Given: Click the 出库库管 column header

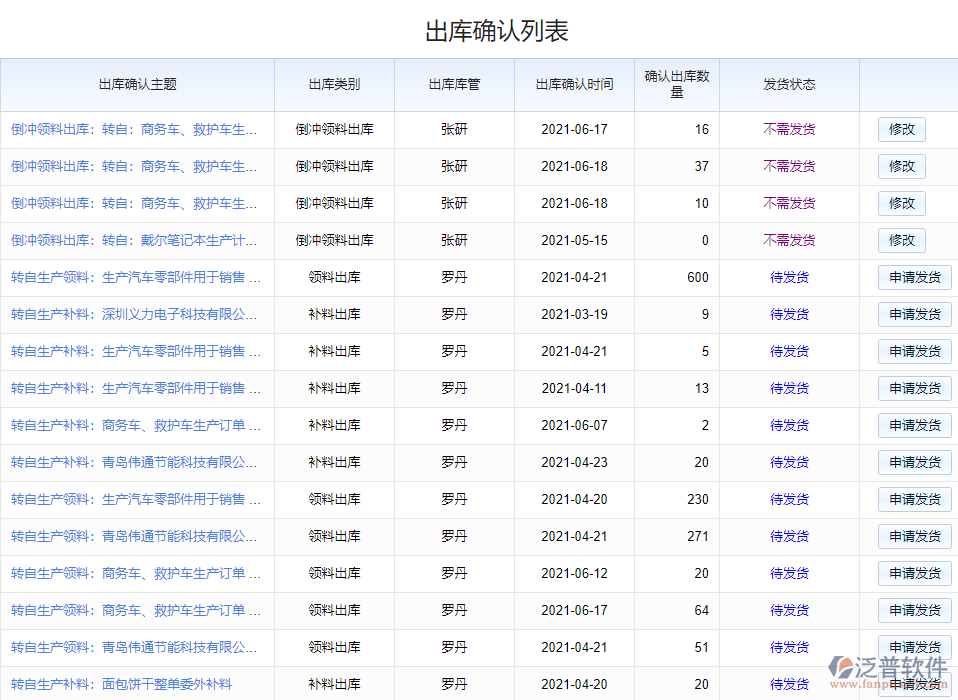Looking at the screenshot, I should pos(454,85).
